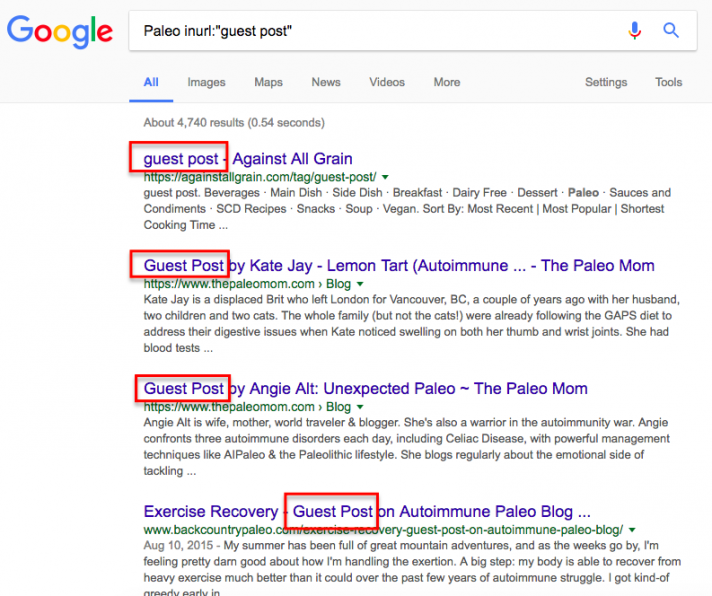Screen dimensions: 712x596
Task: Switch to the News tab
Action: click(326, 82)
